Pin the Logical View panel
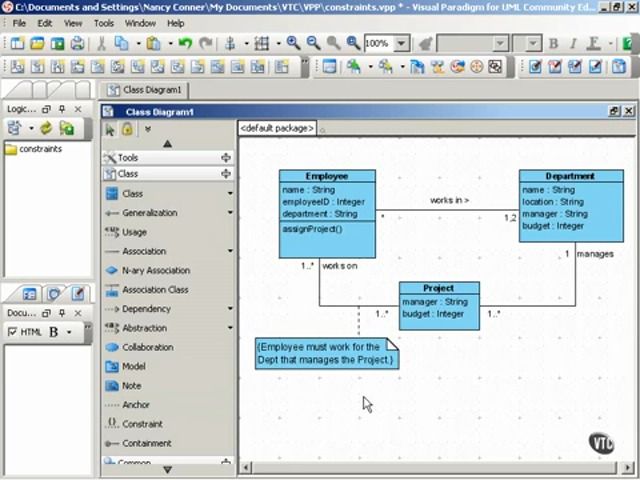The height and width of the screenshot is (480, 640). pyautogui.click(x=62, y=109)
